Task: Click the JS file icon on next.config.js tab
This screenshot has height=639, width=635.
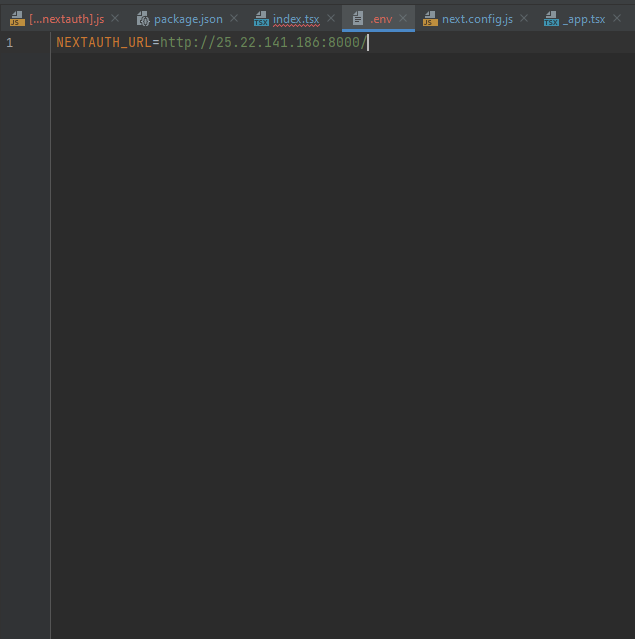Action: pyautogui.click(x=430, y=19)
